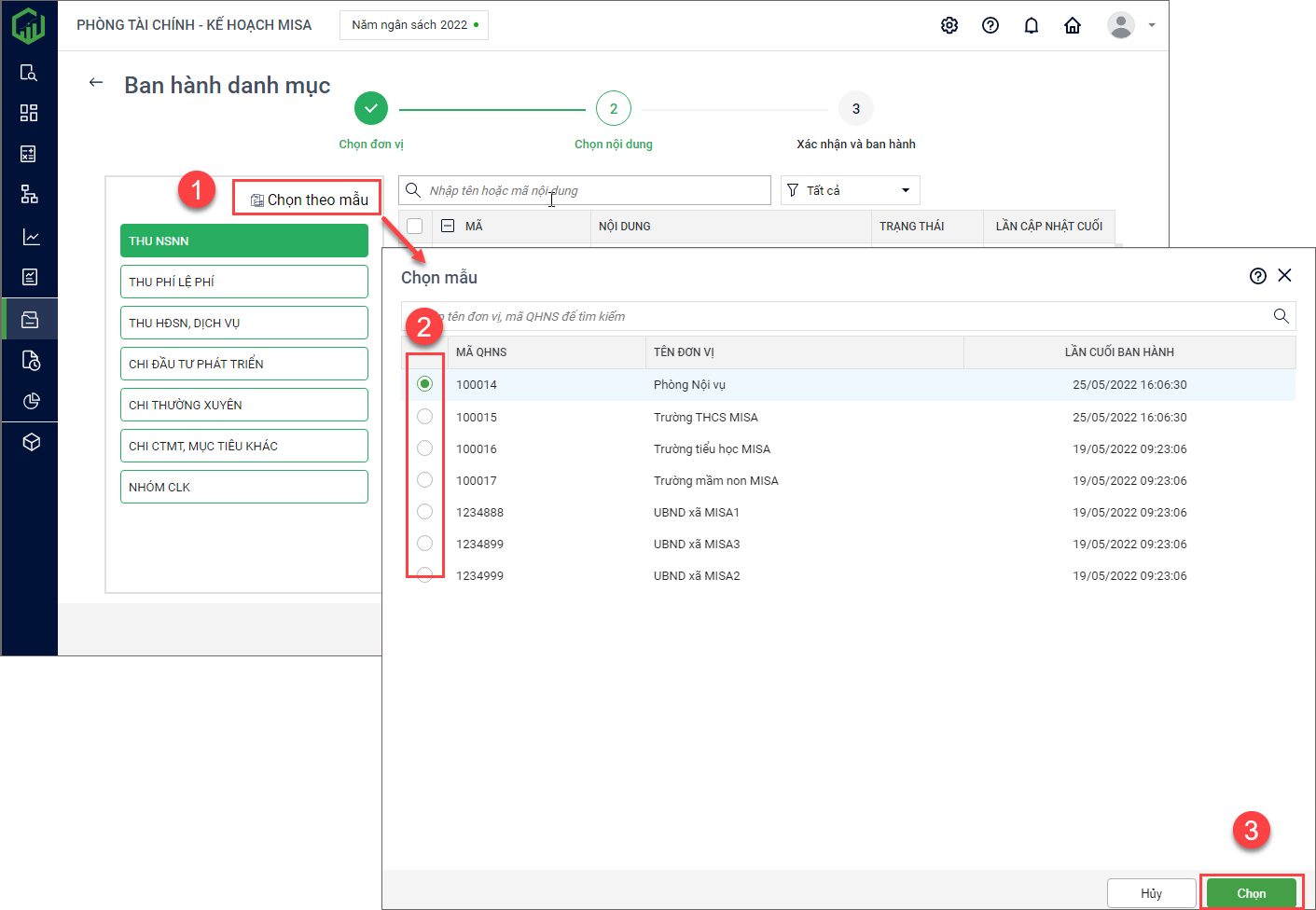Click the Chọn theo mẫu button
This screenshot has height=910, width=1316.
click(x=309, y=200)
